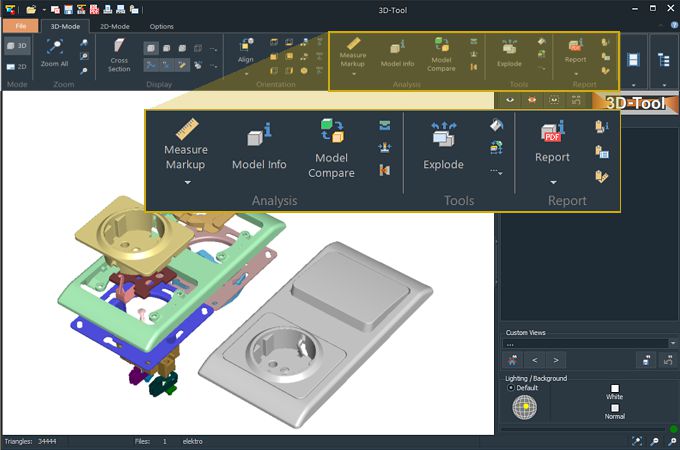Collapse the ribbon with the arrow beside help
Image resolution: width=680 pixels, height=450 pixels.
[661, 26]
